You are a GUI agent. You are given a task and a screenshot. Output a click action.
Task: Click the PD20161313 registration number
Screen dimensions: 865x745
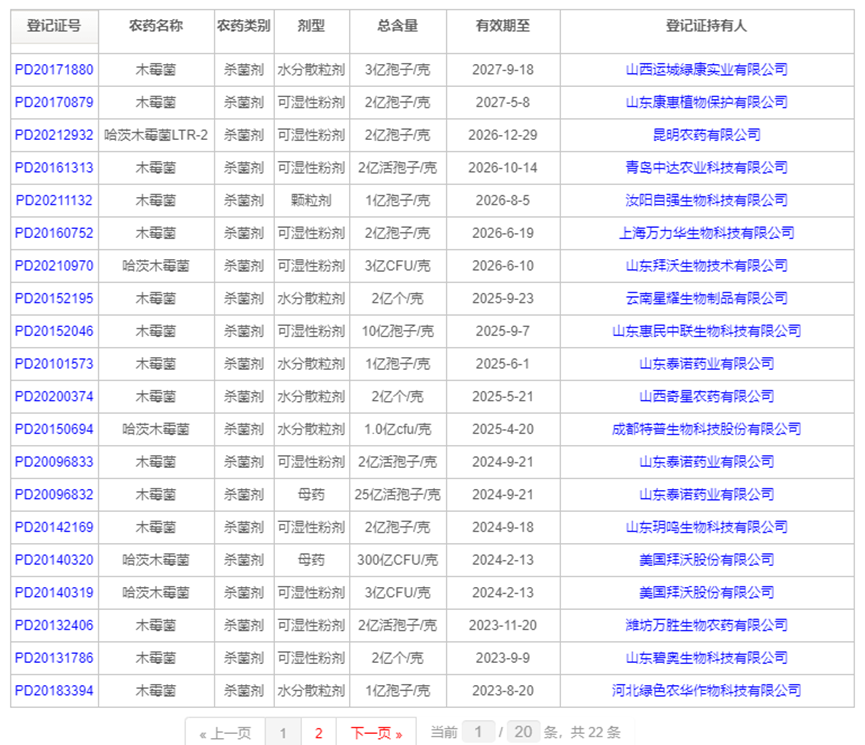click(54, 167)
